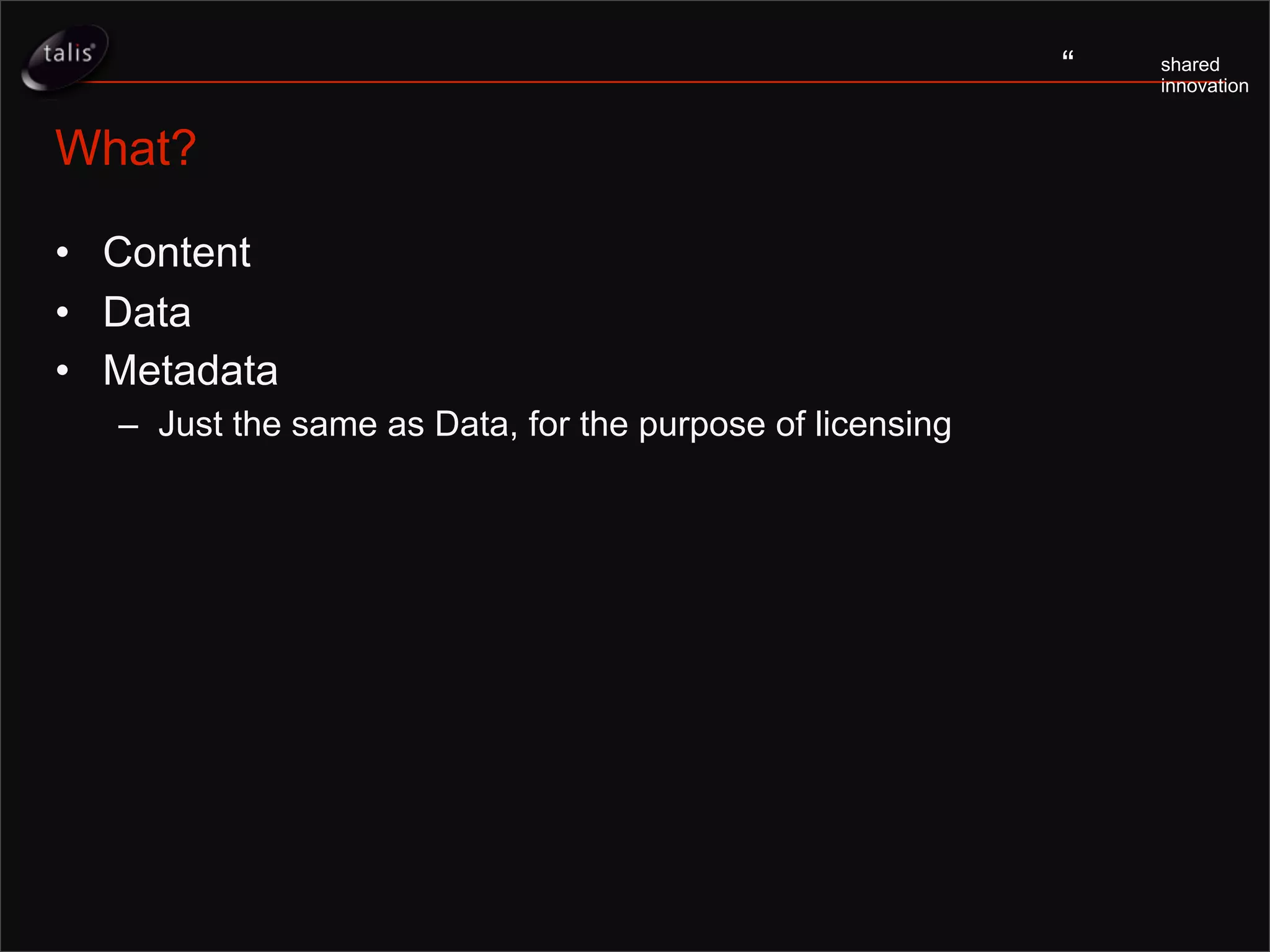
Task: Click the opening quotation mark icon
Action: tap(1068, 56)
